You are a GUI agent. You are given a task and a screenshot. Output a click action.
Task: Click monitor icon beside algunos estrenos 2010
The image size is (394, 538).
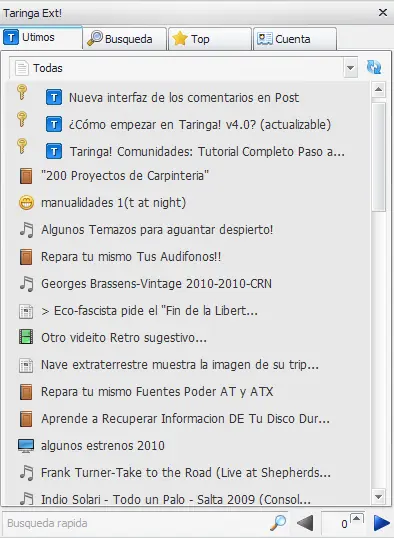coord(26,445)
